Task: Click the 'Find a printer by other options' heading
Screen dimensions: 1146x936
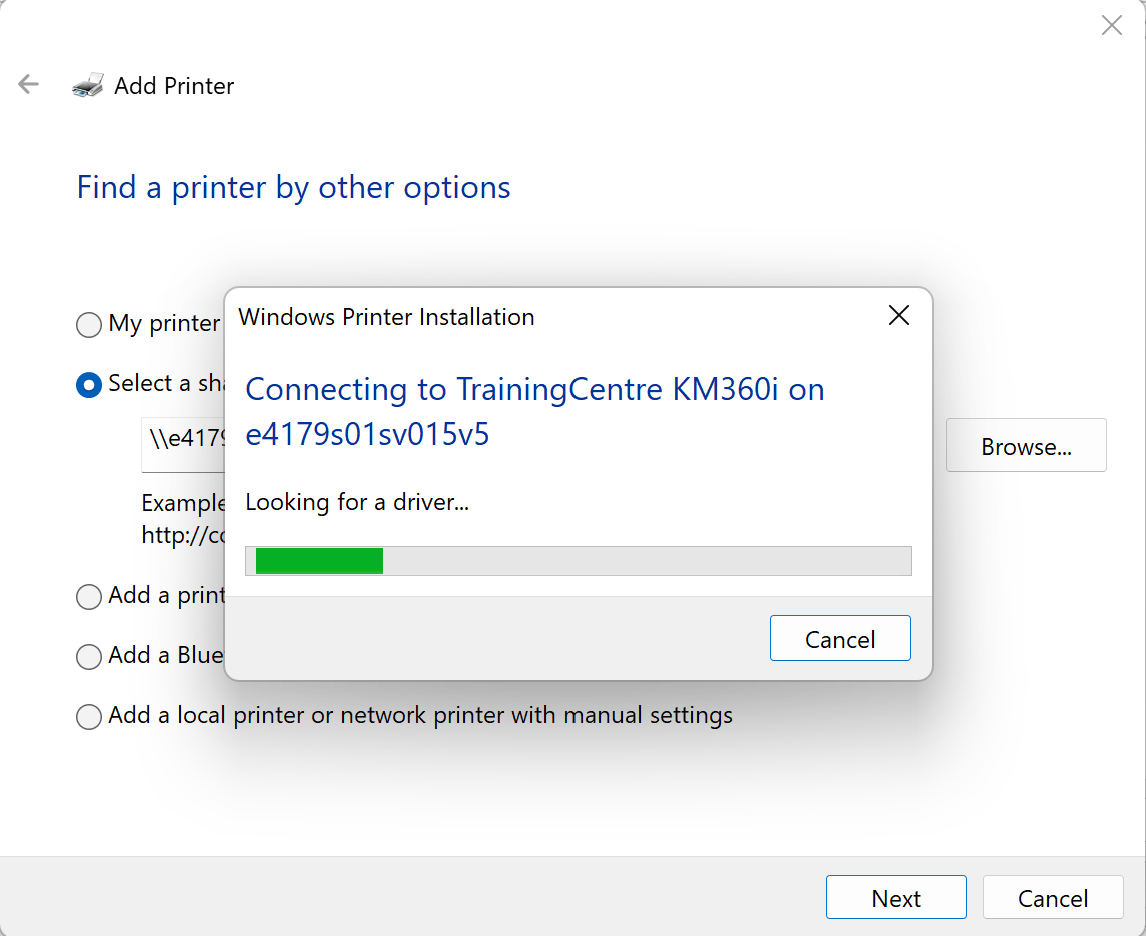Action: 294,188
